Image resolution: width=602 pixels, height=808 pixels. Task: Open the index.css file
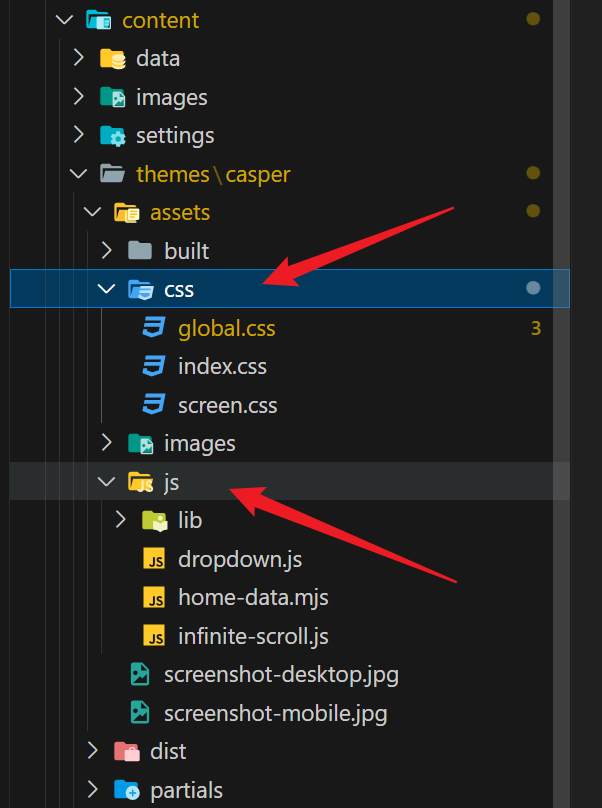222,367
